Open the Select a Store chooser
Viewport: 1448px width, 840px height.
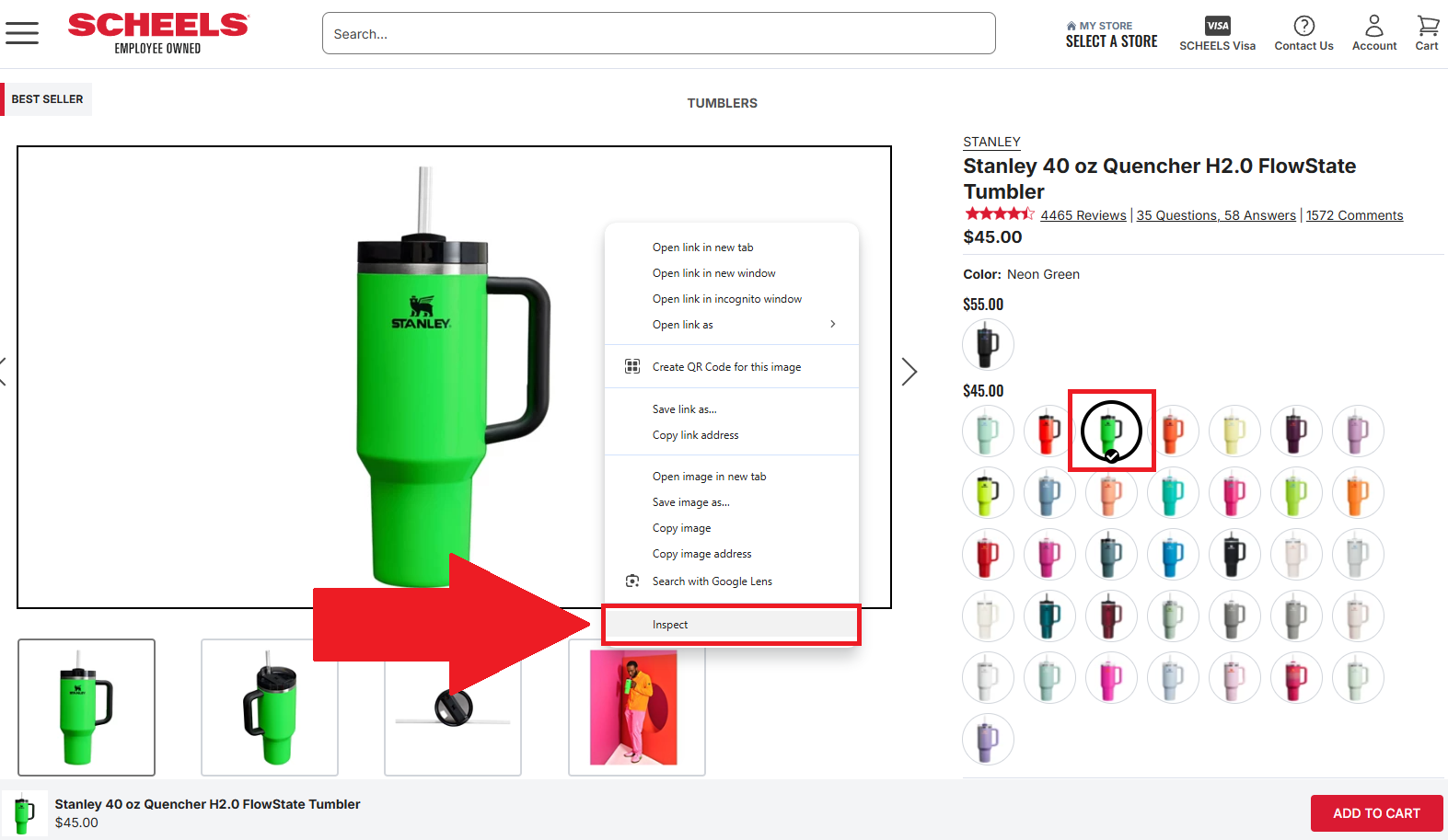[1111, 35]
